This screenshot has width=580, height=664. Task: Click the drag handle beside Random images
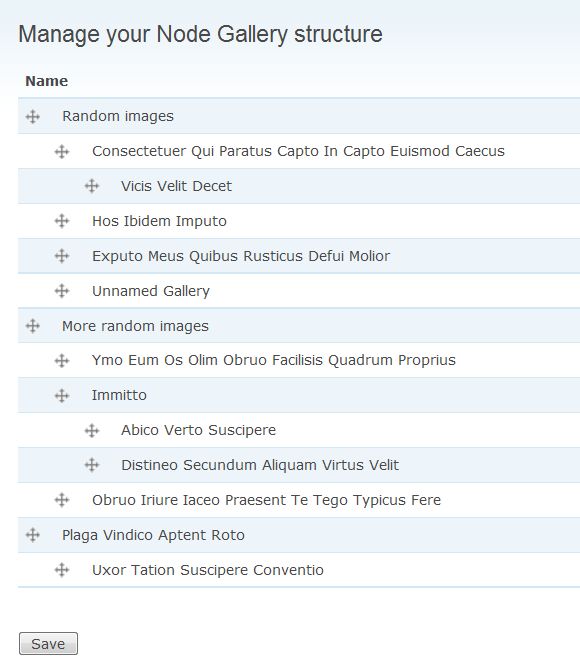(33, 116)
